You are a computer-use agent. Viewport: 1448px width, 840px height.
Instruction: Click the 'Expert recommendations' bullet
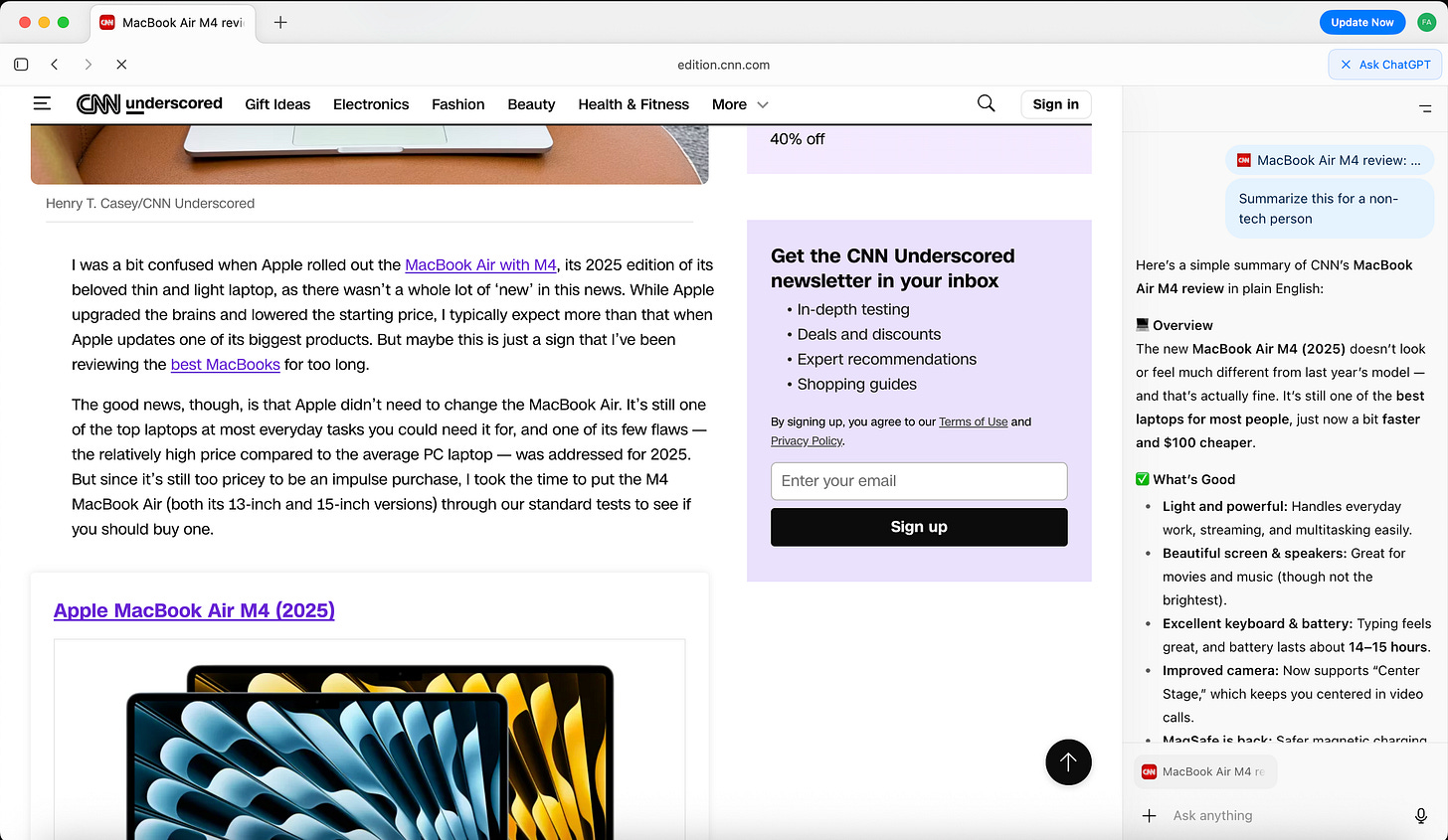887,359
